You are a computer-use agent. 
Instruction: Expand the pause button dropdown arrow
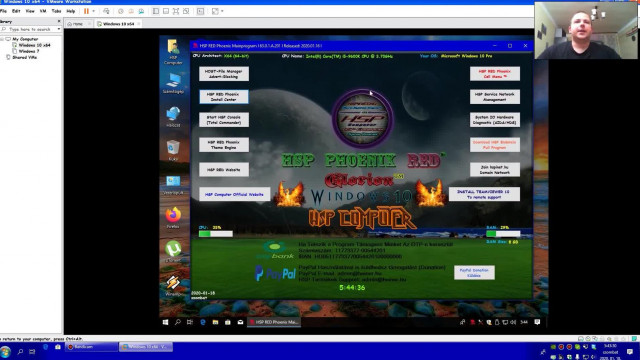click(93, 11)
